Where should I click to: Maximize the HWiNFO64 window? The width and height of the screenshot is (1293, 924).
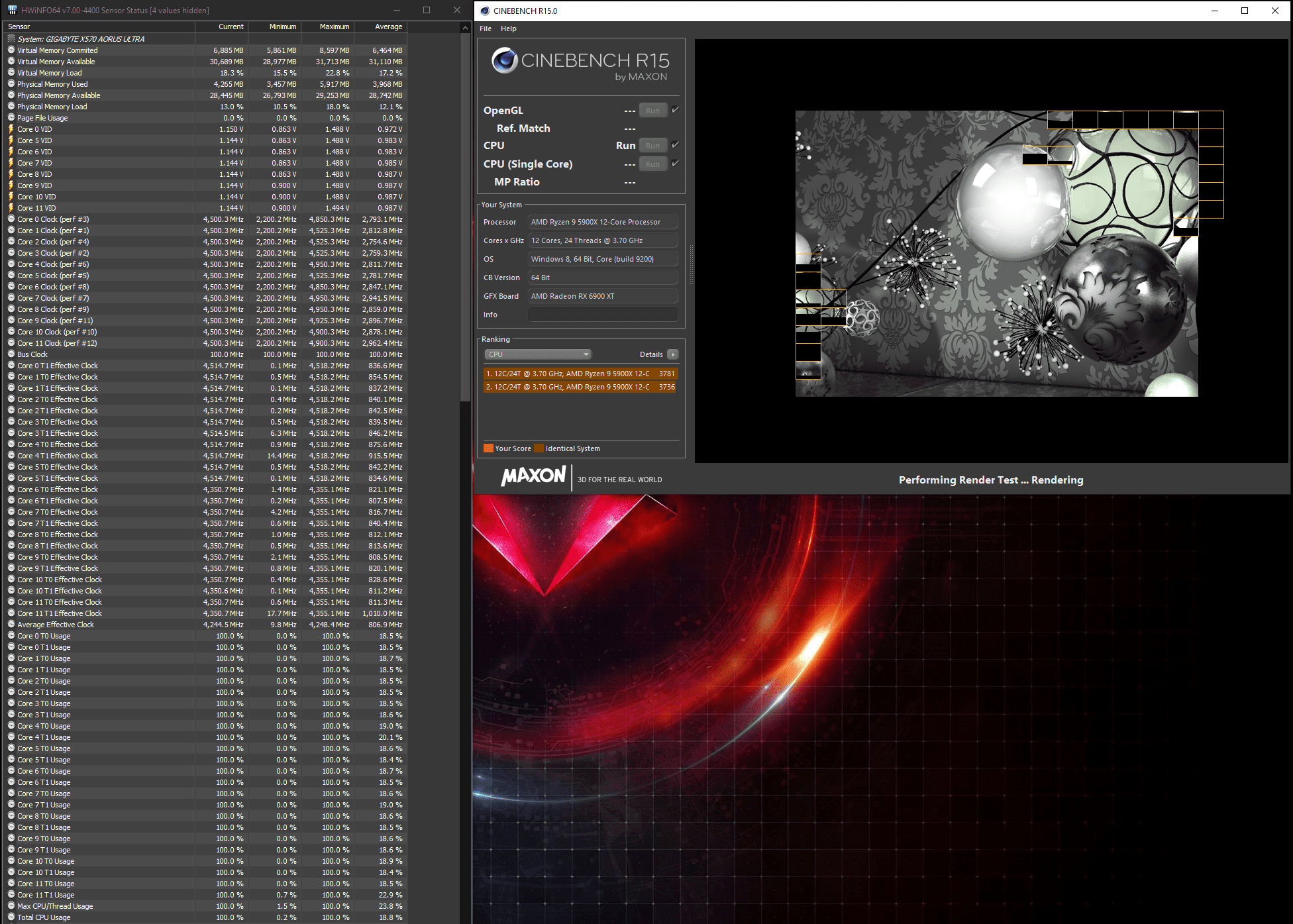tap(427, 10)
